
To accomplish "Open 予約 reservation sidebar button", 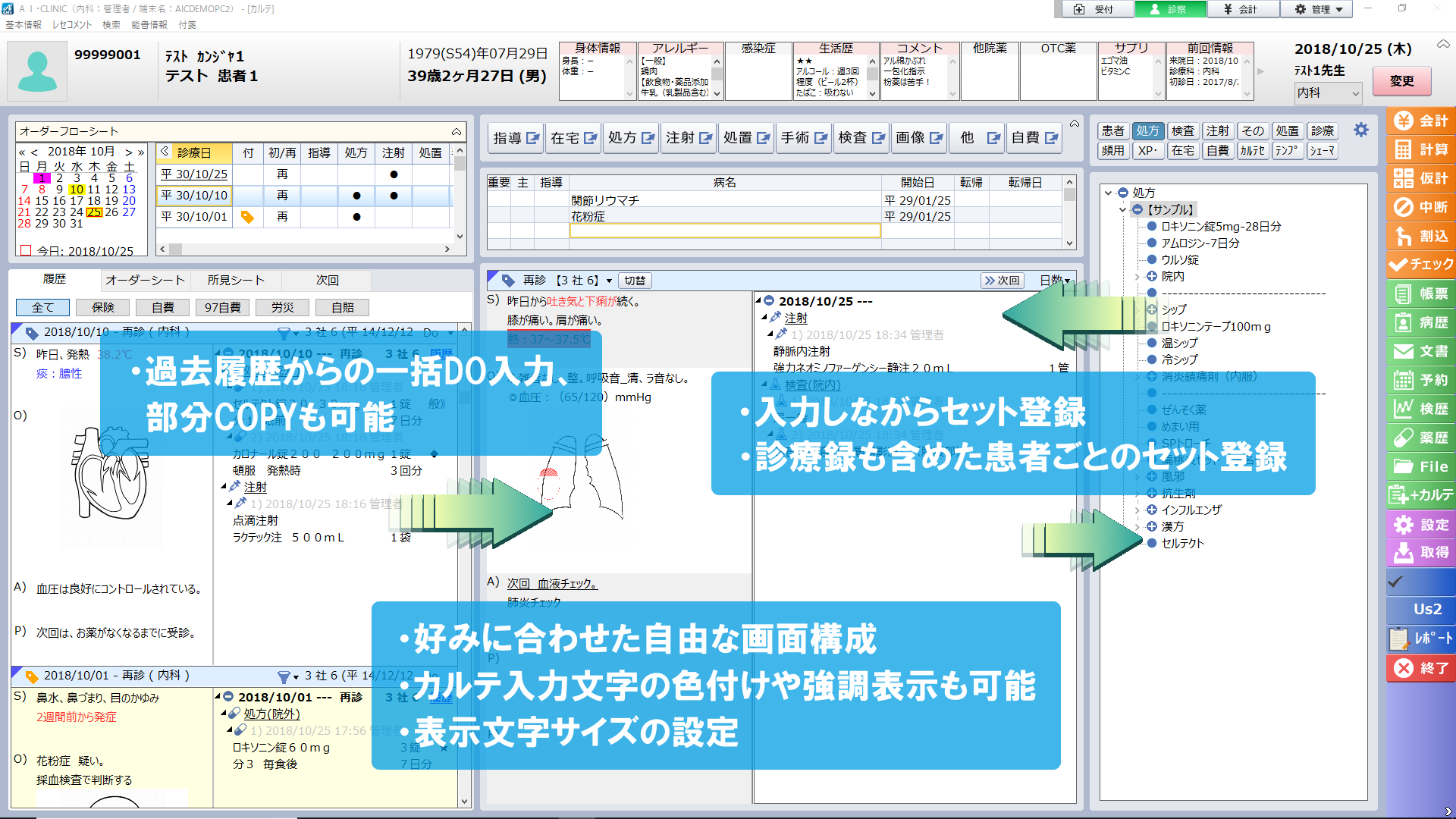I will point(1421,381).
